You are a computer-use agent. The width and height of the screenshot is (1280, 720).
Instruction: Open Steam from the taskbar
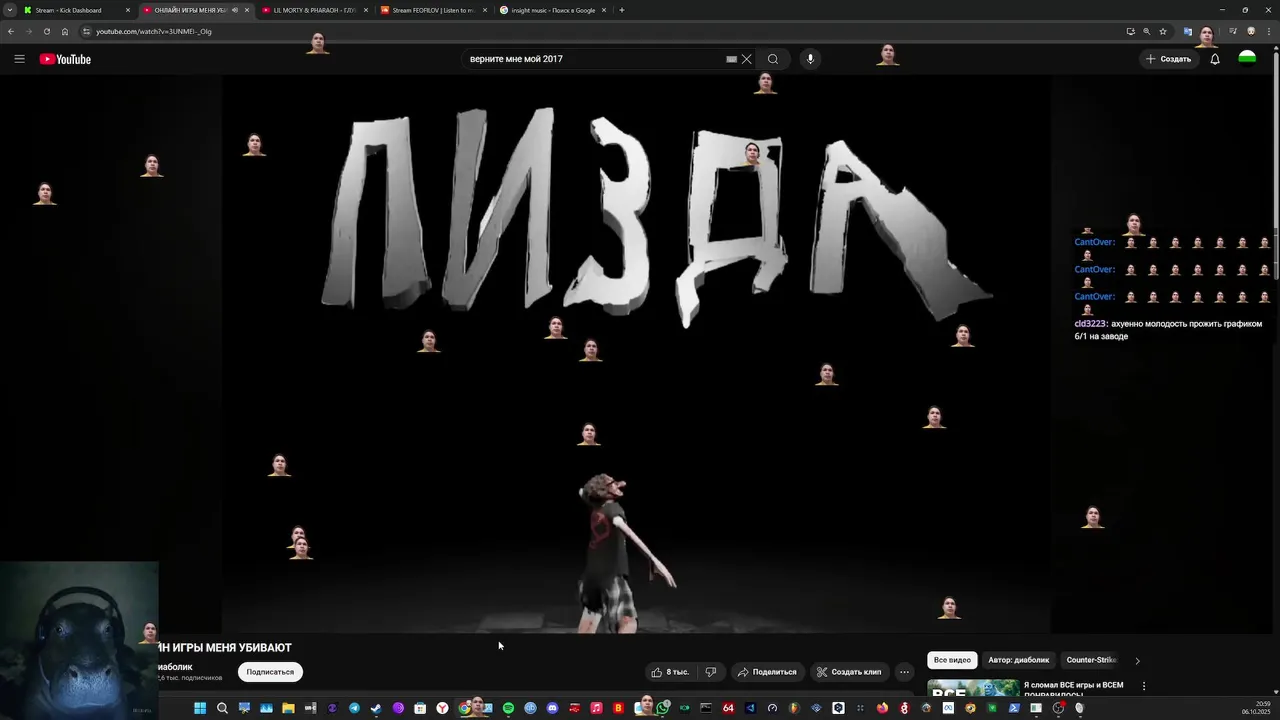click(x=376, y=708)
